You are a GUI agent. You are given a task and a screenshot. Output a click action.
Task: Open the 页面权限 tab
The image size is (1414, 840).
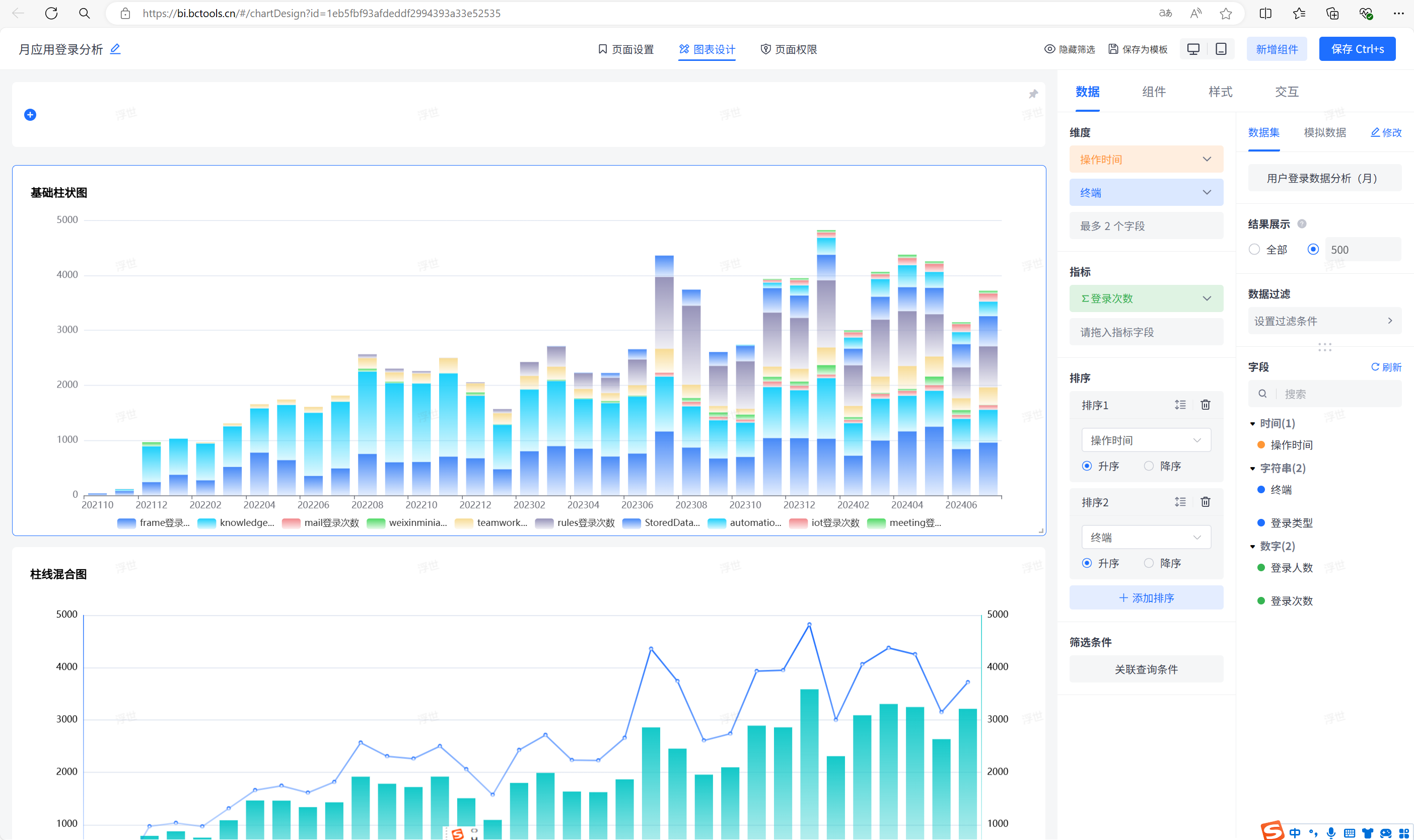tap(789, 49)
